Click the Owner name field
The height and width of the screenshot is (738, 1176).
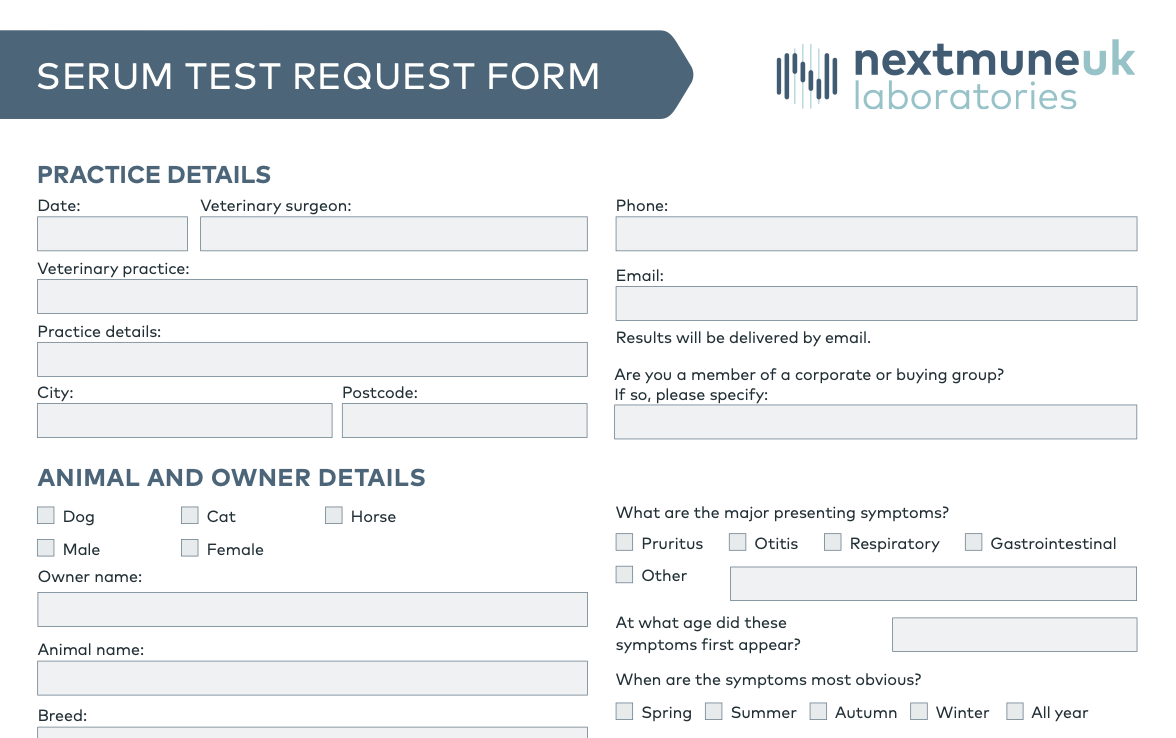pos(312,610)
